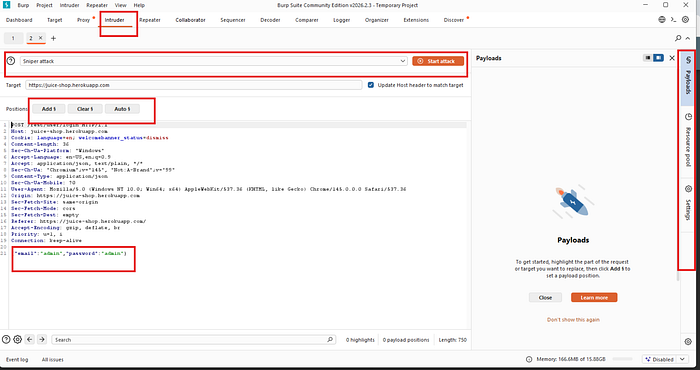Click the memory usage progress bar
Screen dimensions: 700x370
pos(622,359)
